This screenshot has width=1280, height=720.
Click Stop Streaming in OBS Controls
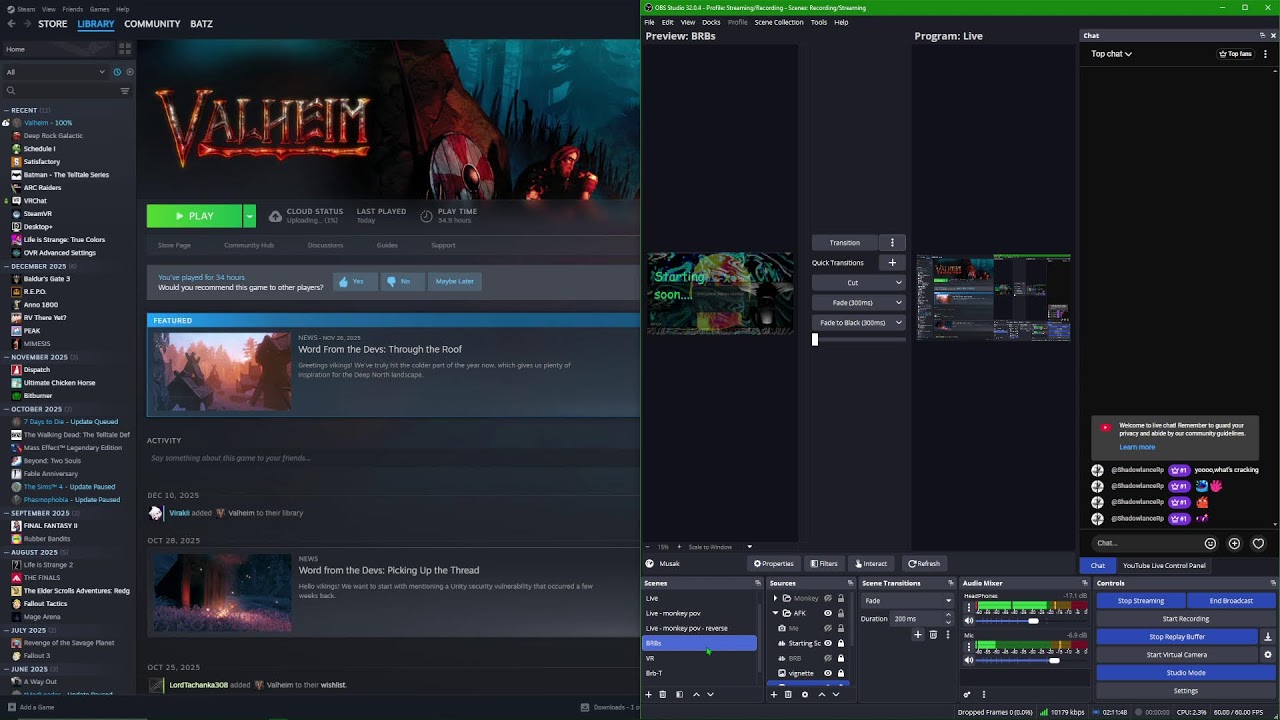(x=1141, y=601)
